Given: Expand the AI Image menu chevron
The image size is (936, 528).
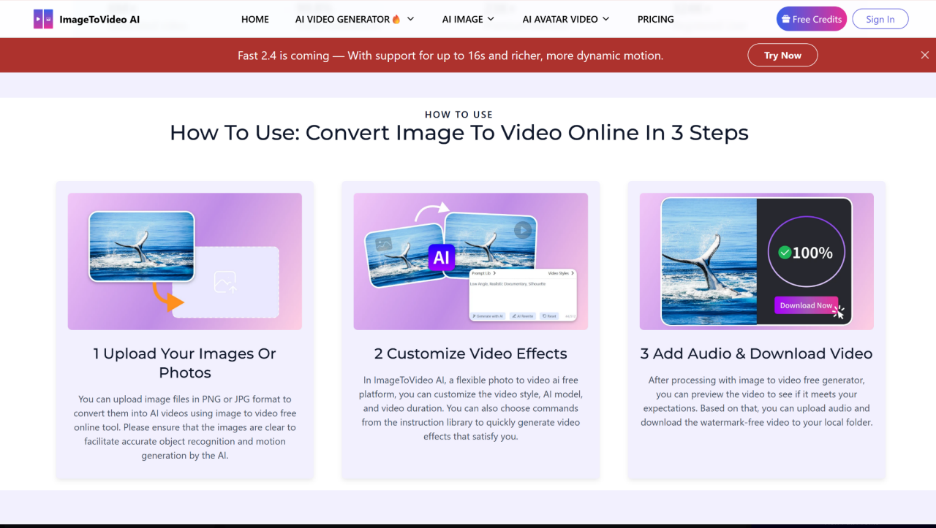Looking at the screenshot, I should [492, 19].
